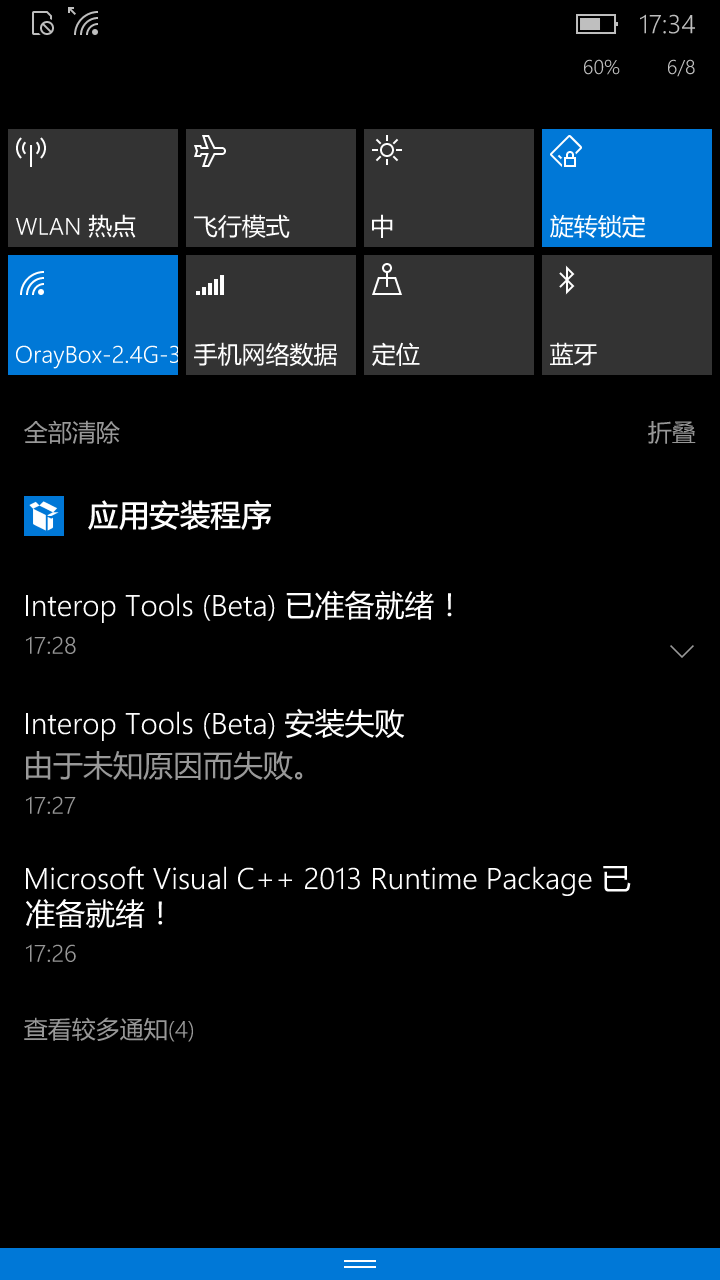Disable the rotation lock tile
Screen dimensions: 720x1280
tap(627, 188)
